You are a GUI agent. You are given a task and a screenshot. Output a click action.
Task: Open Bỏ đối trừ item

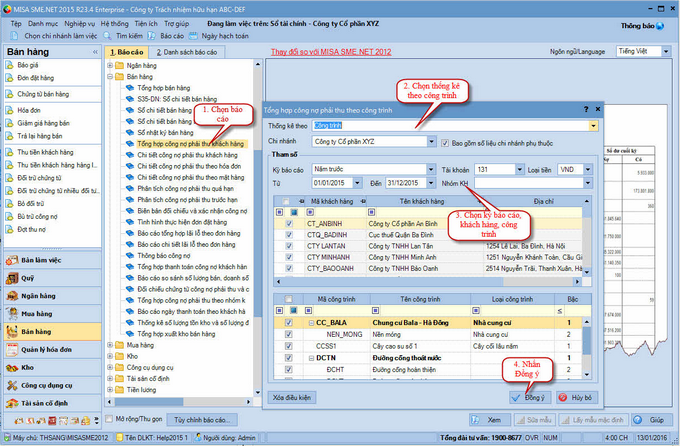tap(30, 203)
